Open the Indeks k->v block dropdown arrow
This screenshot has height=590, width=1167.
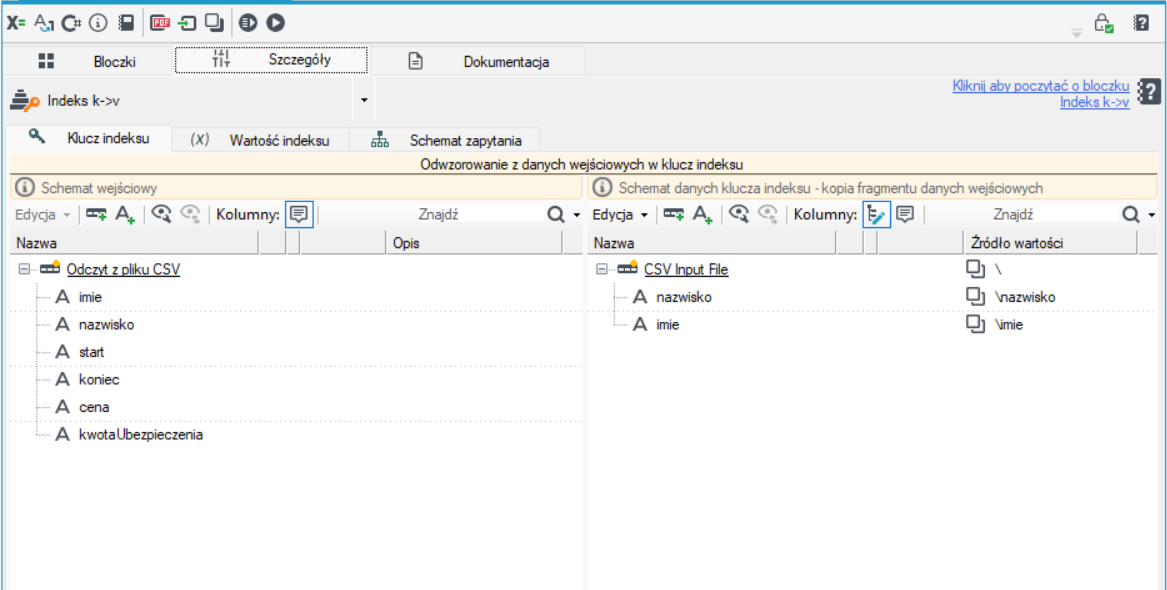tap(364, 100)
